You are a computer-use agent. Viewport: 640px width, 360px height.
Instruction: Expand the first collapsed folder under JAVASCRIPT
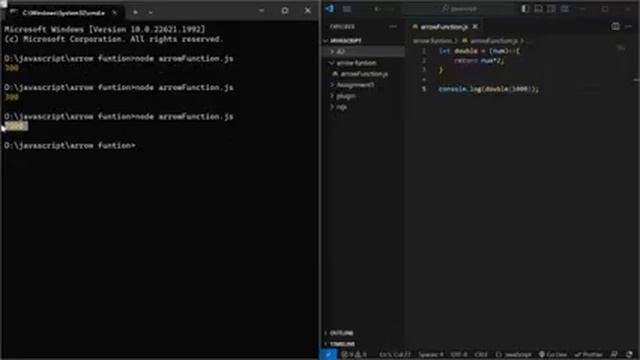(363, 52)
